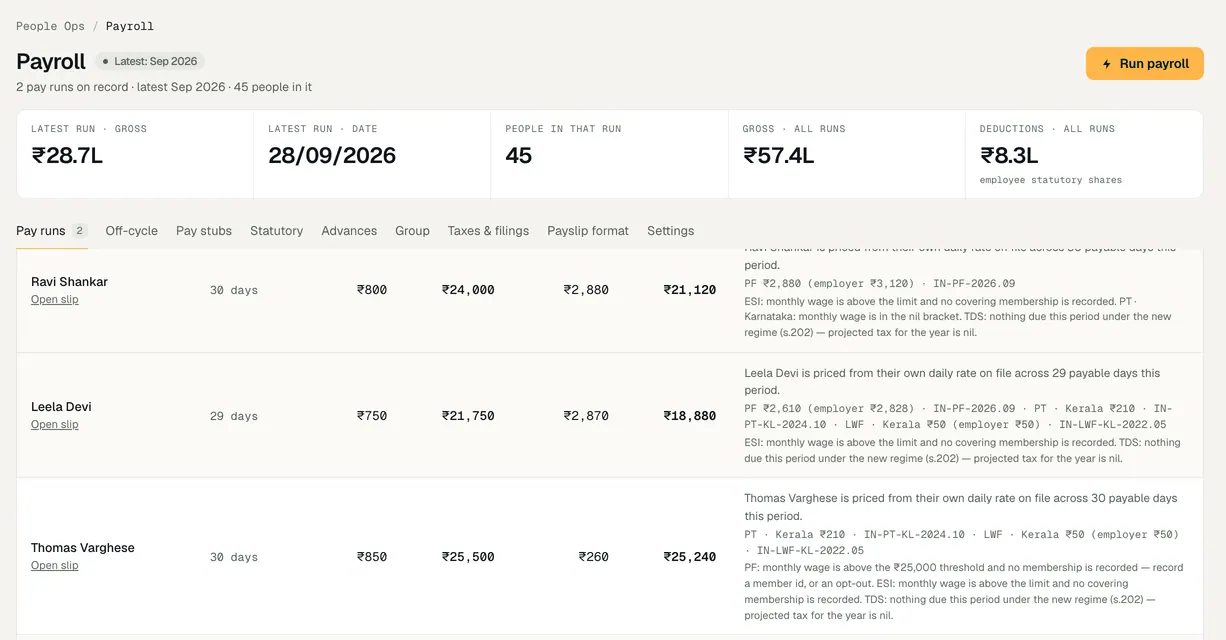Click the latest run date 28/09/2026
Image resolution: width=1226 pixels, height=640 pixels.
coord(332,156)
